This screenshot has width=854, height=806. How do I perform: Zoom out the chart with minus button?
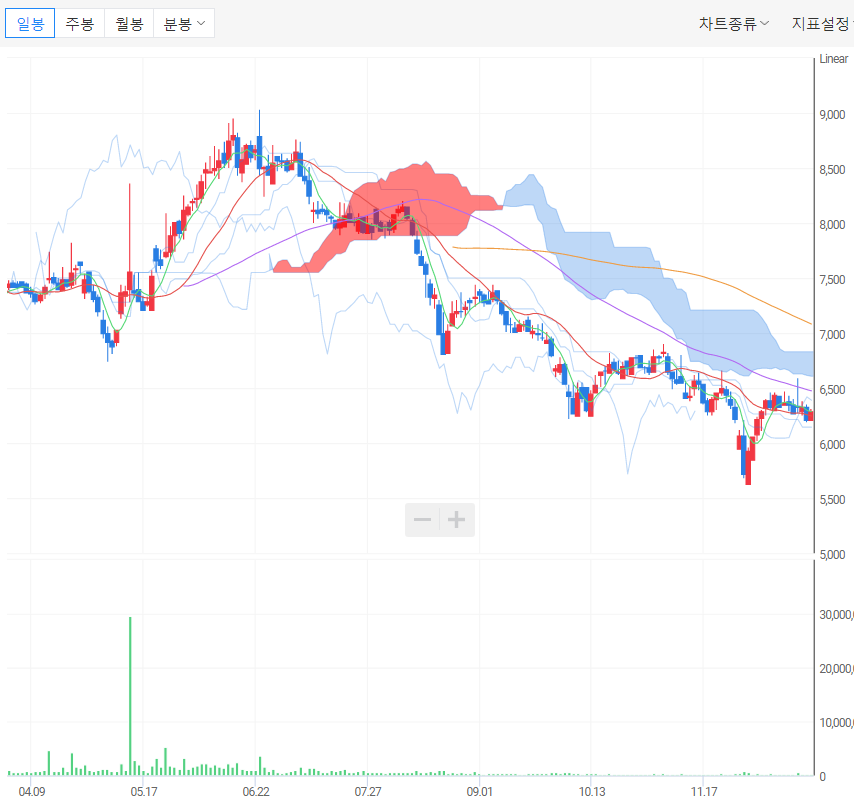423,520
